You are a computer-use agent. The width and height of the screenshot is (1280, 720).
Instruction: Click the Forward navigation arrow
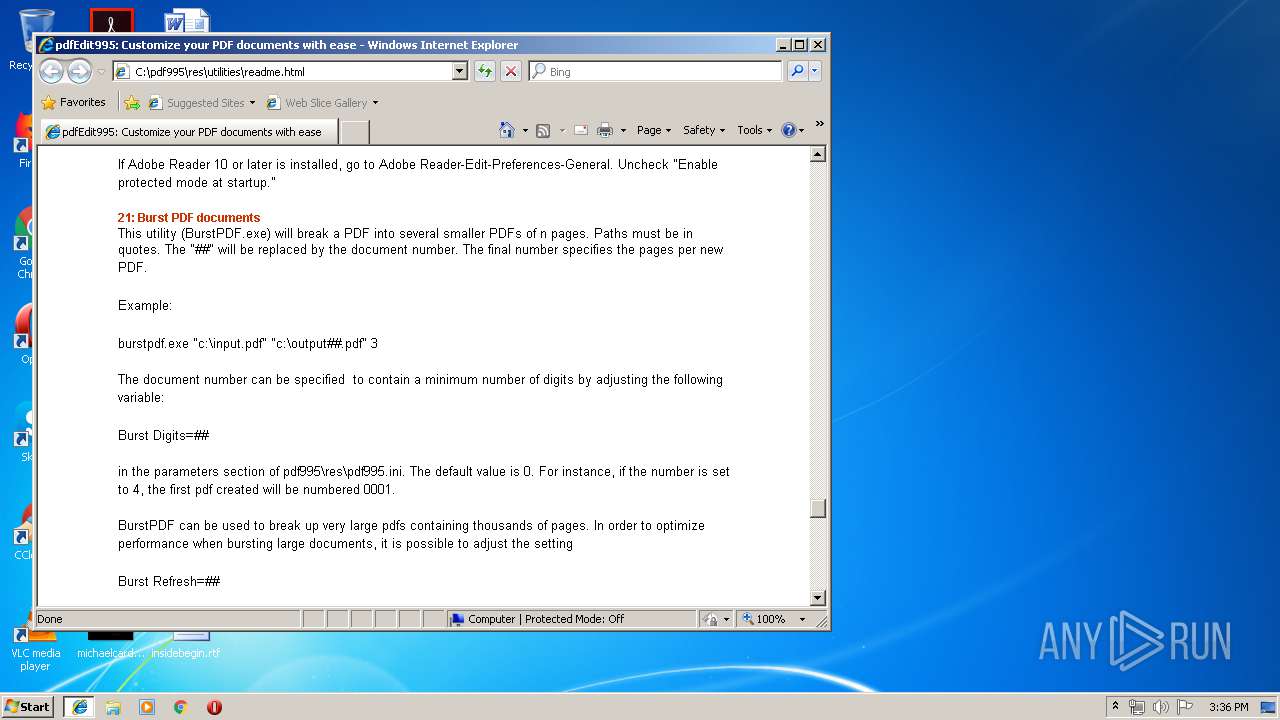[x=79, y=71]
